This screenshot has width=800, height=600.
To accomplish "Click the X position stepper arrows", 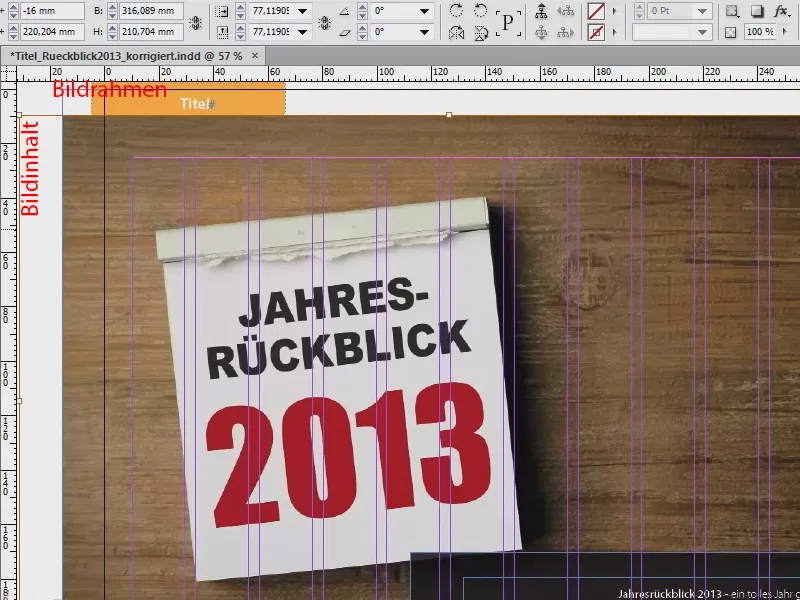I will (14, 11).
